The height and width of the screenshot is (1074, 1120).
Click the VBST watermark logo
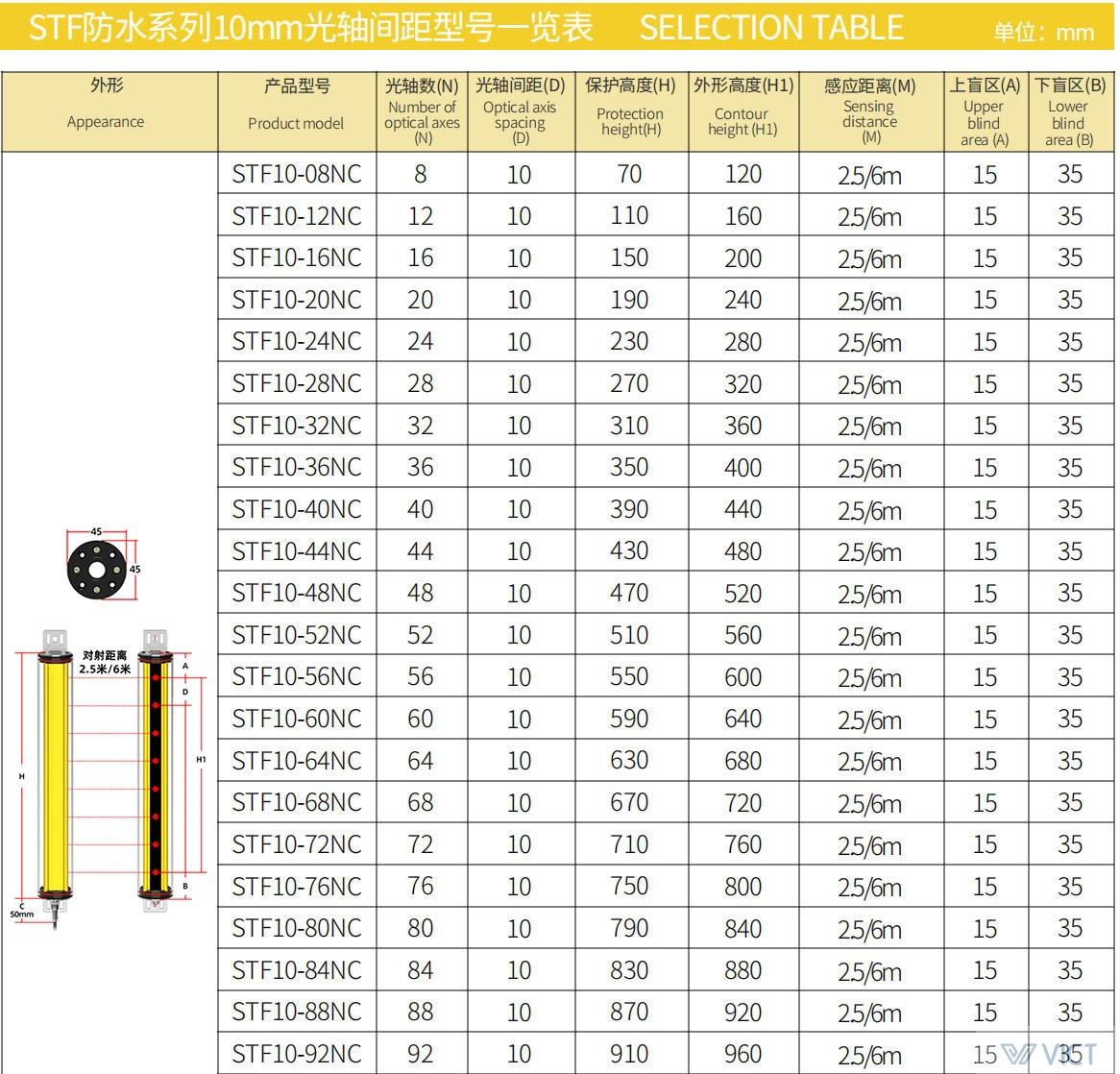pos(1054,1055)
